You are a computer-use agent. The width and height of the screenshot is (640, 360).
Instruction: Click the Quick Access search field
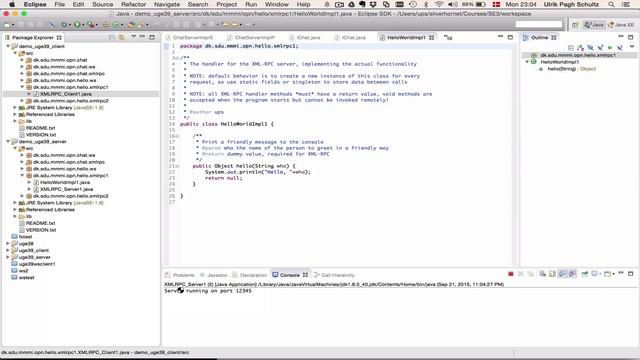coord(539,24)
